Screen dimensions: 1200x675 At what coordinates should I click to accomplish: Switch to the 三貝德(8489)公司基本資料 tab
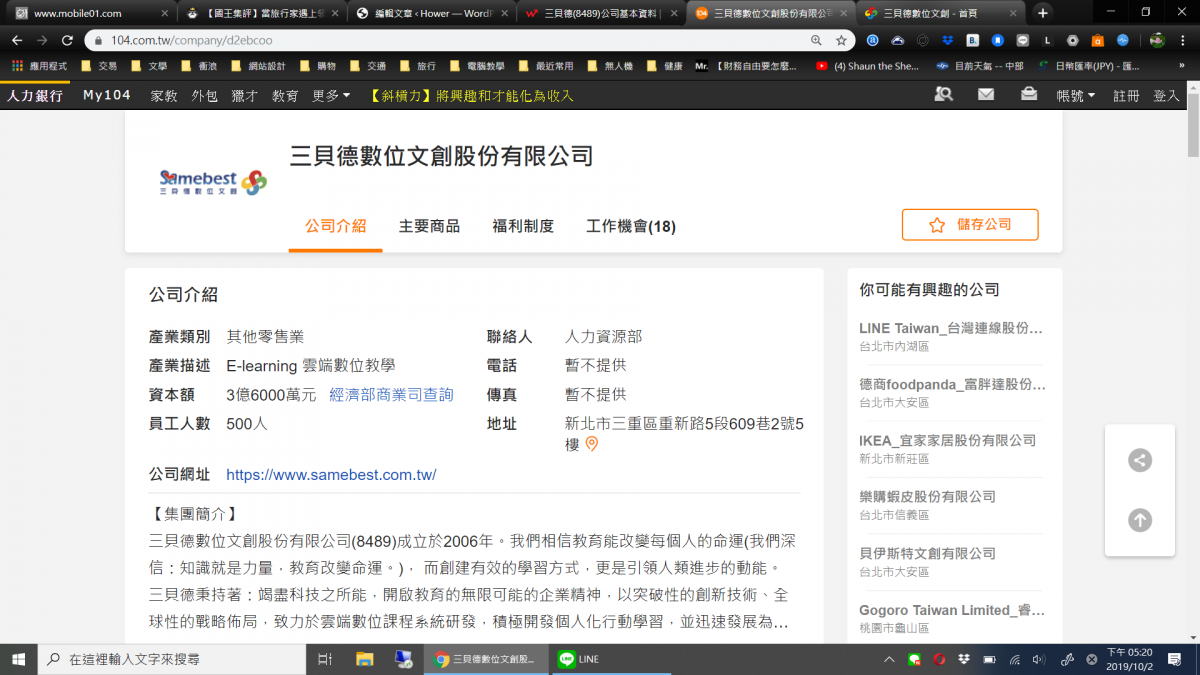point(601,13)
